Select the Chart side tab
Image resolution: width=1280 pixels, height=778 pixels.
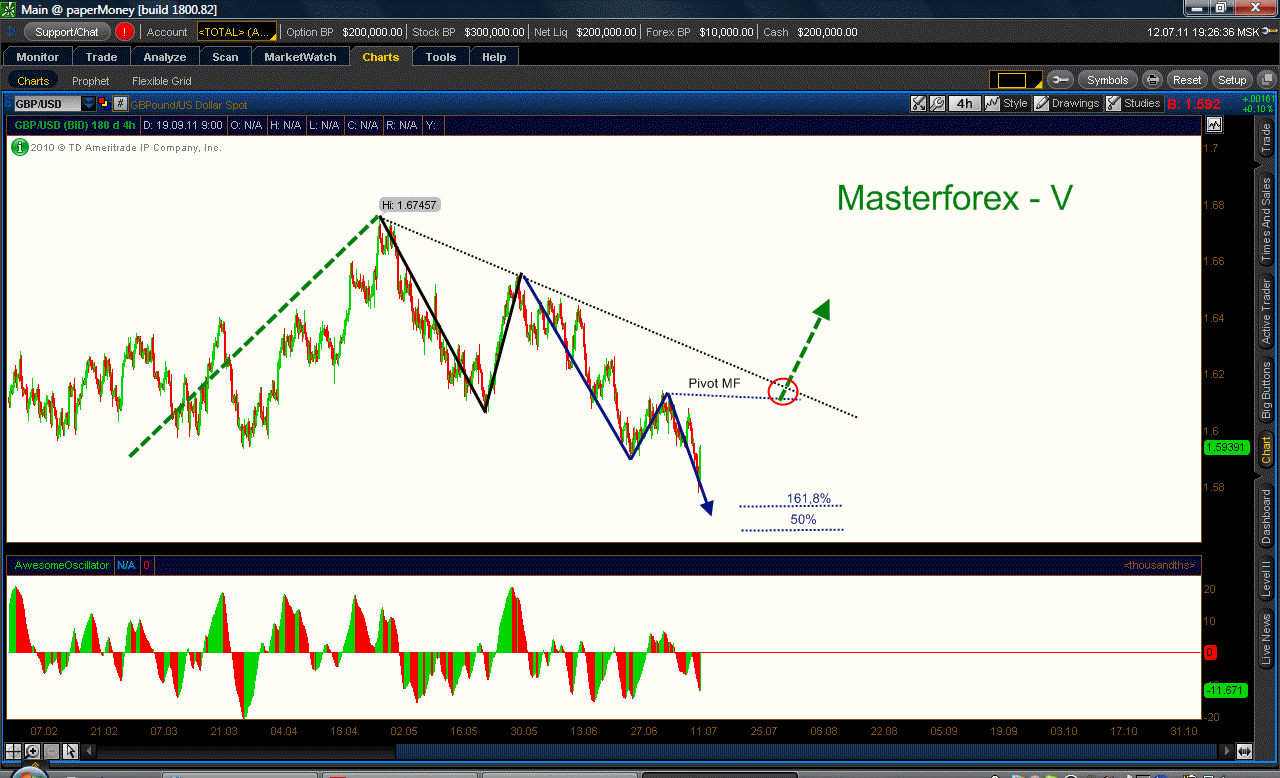(x=1266, y=451)
